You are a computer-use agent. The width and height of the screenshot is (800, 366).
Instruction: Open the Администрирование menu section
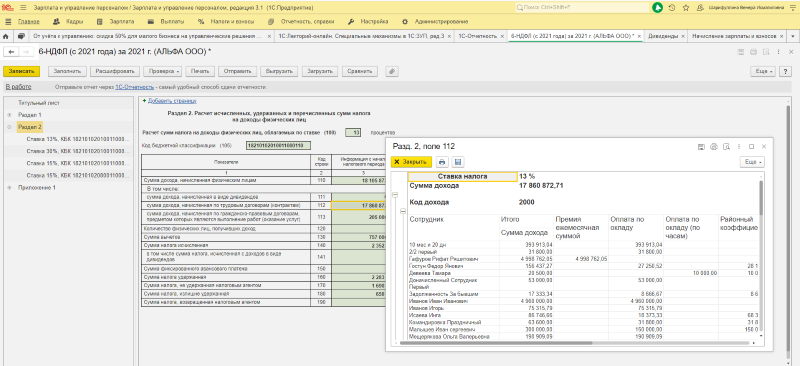(435, 22)
